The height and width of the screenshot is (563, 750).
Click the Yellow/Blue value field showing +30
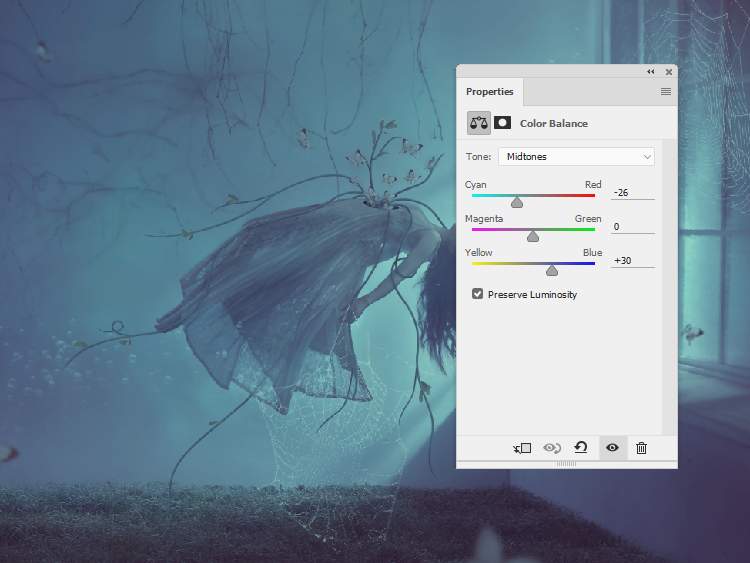632,260
